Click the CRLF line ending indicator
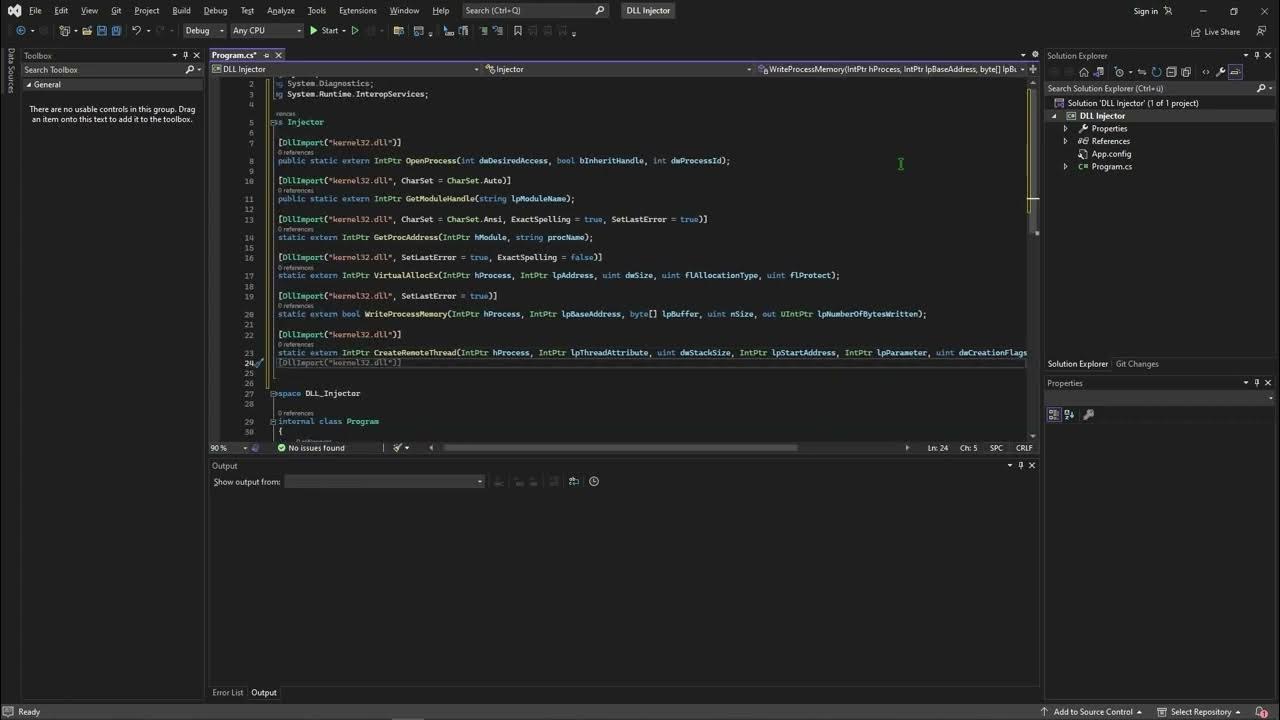 1024,448
